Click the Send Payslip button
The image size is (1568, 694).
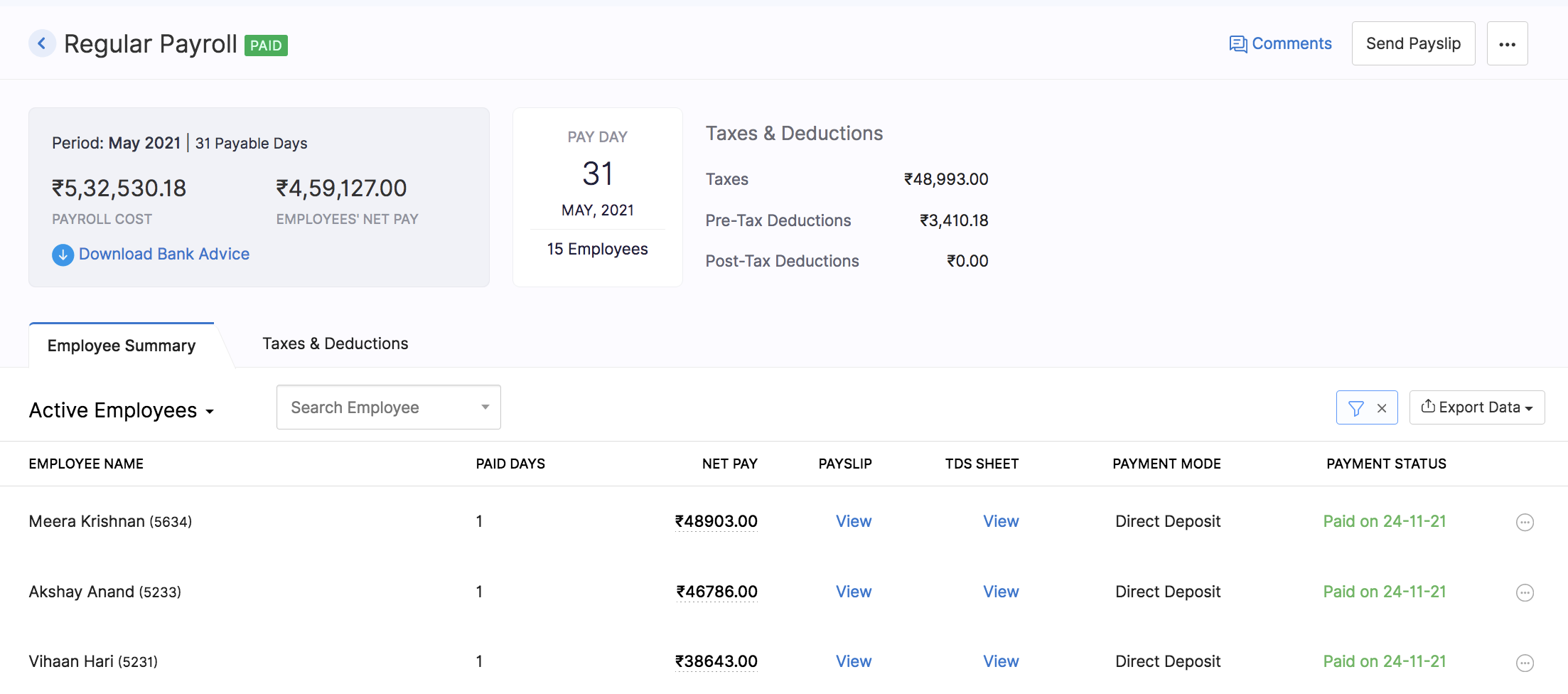[x=1413, y=43]
